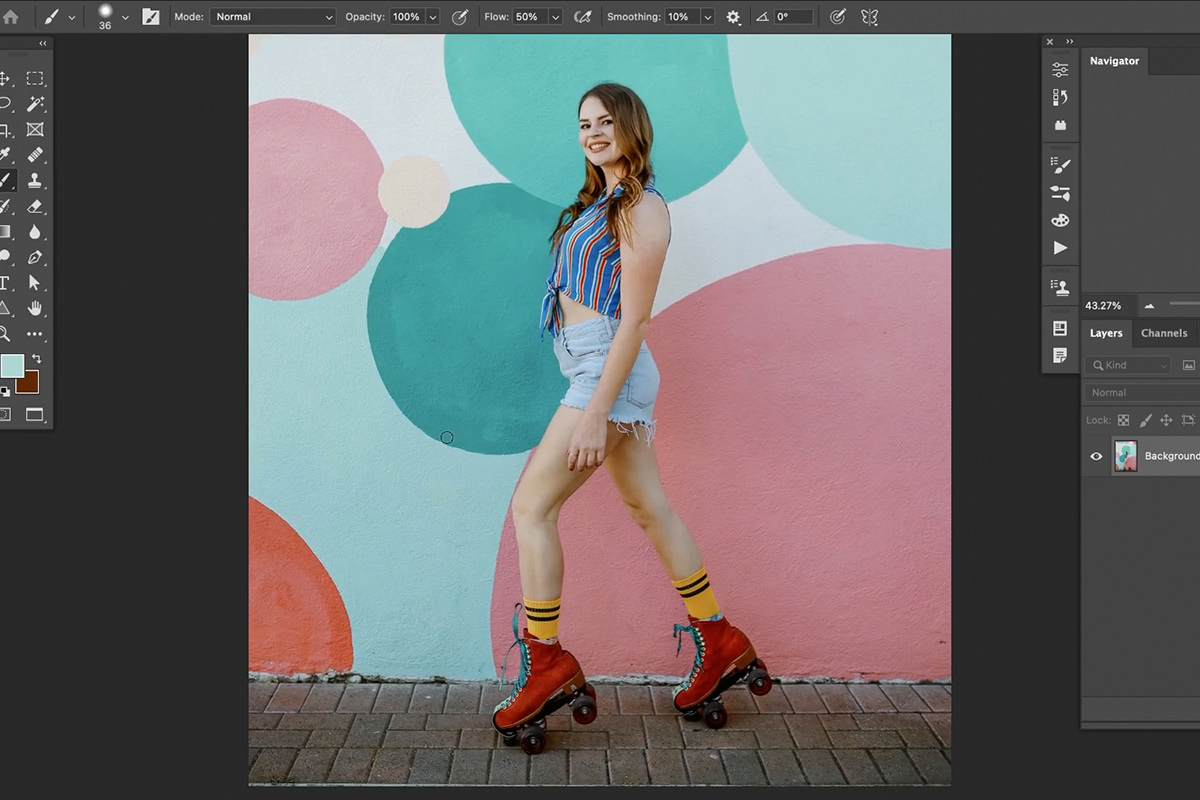1200x800 pixels.
Task: Choose the Clone Stamp tool
Action: [36, 181]
